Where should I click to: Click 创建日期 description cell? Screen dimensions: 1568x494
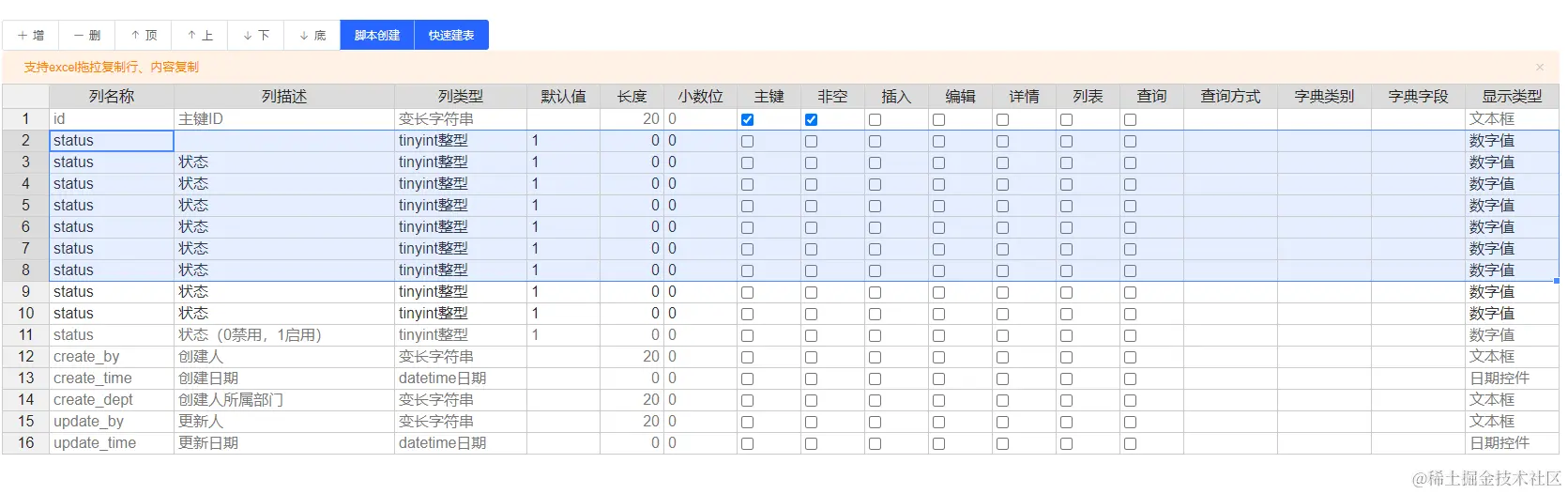coord(284,378)
